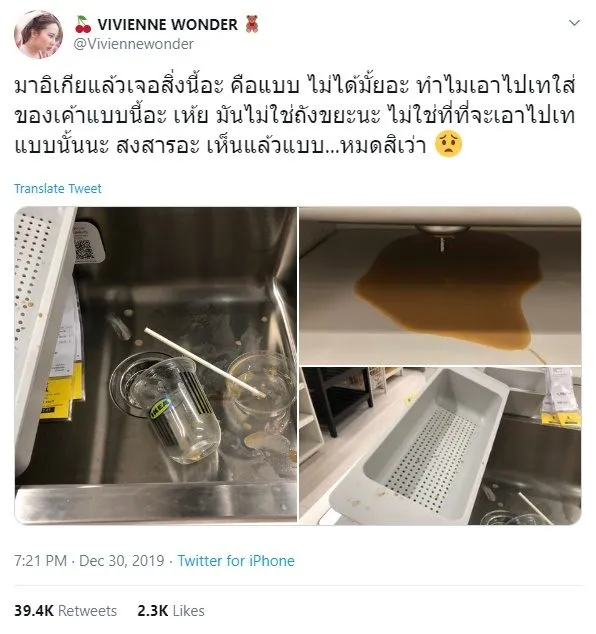Click the VIVIENNE WONDER display name
The width and height of the screenshot is (596, 634).
point(167,25)
